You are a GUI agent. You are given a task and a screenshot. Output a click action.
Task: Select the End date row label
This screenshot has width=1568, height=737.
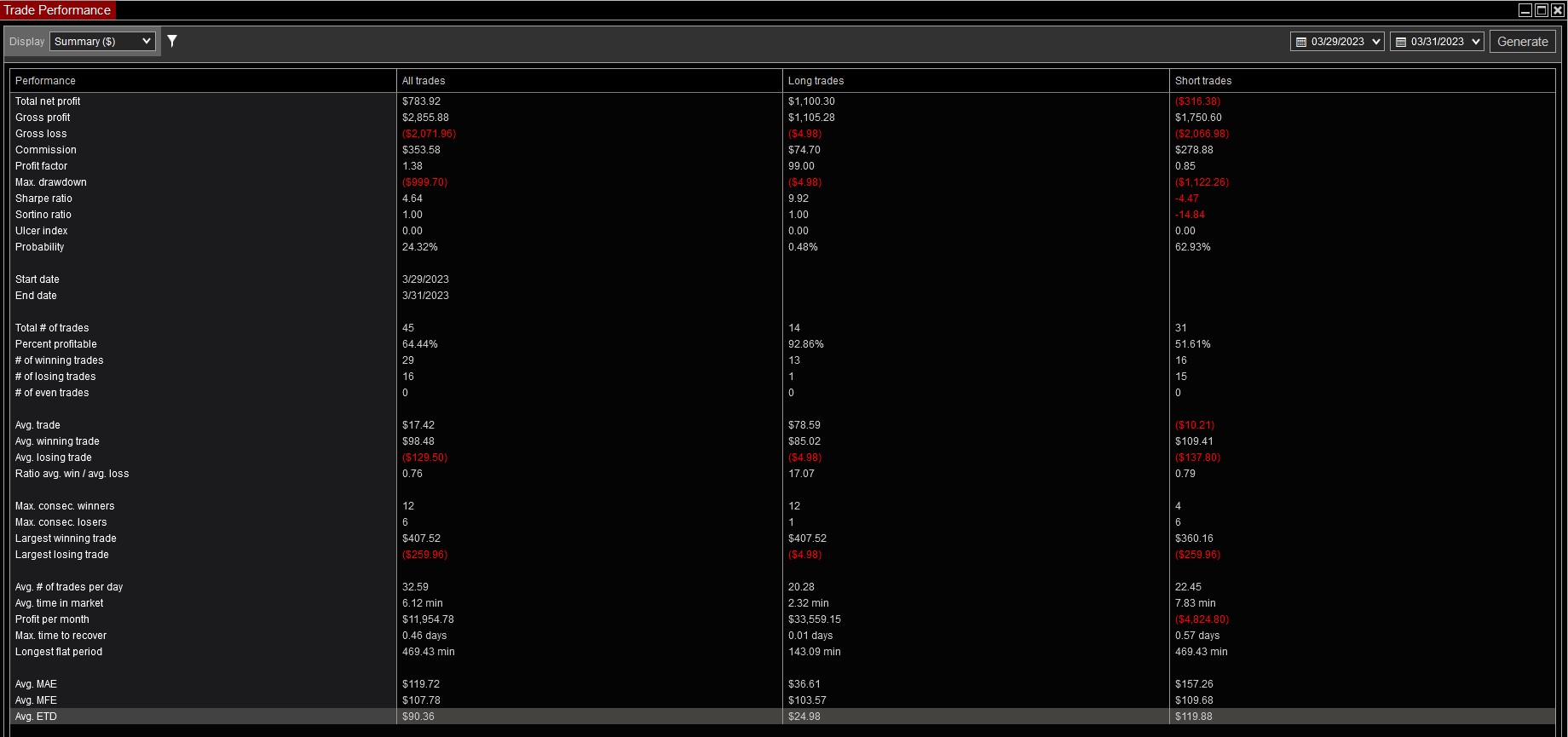(x=36, y=296)
